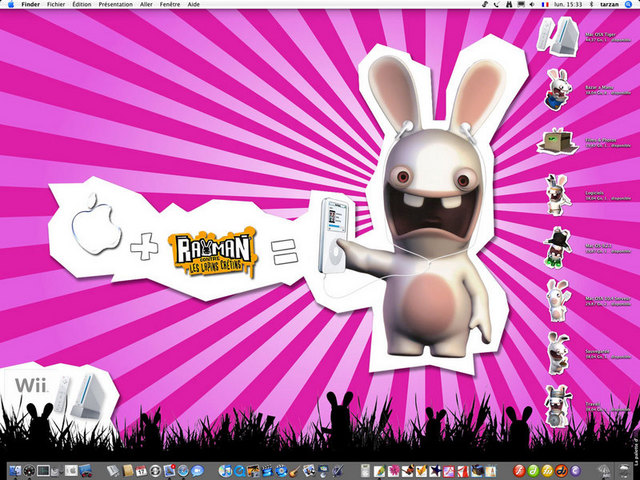Image resolution: width=640 pixels, height=480 pixels.
Task: Select the pirate hat rabbit drive icon
Action: [x=558, y=247]
